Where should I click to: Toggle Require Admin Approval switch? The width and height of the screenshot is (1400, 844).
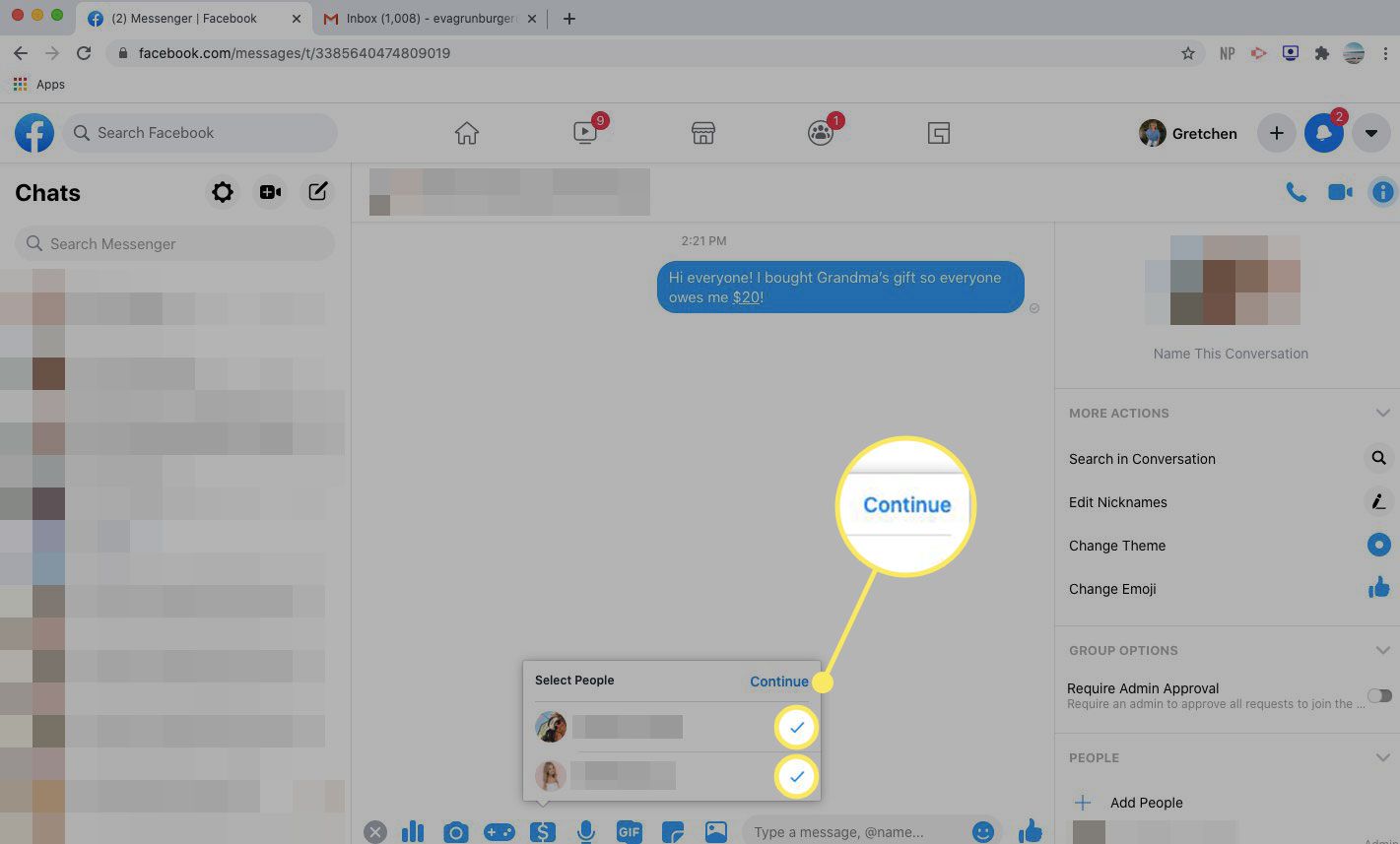coord(1379,695)
